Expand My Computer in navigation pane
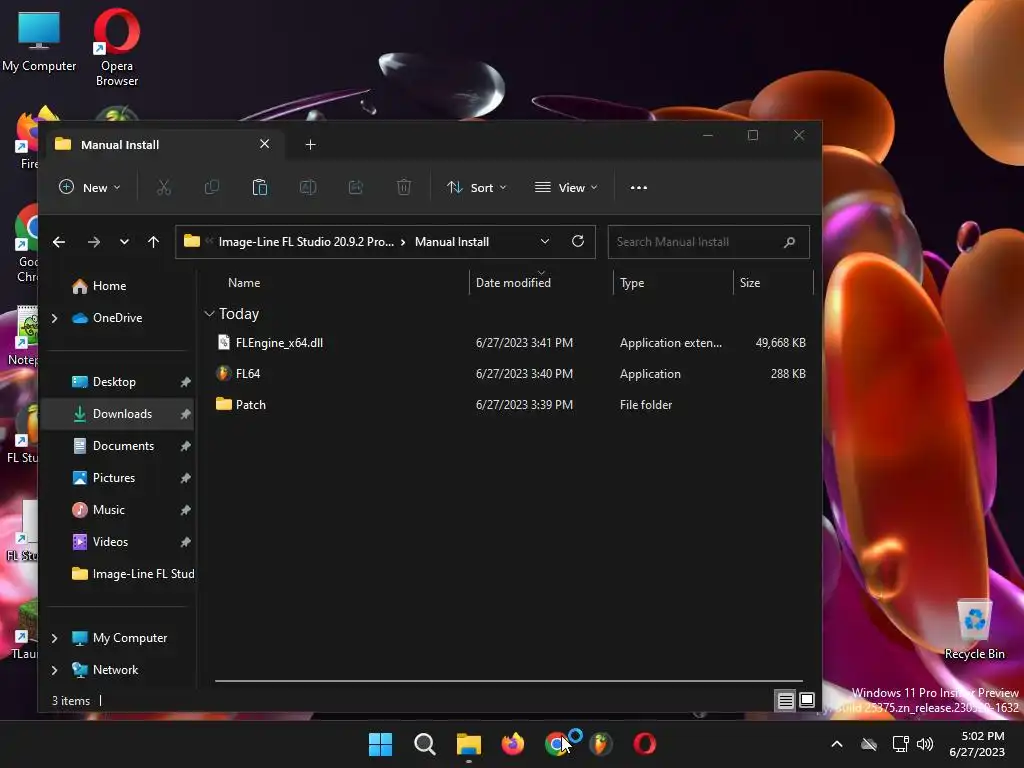 coord(55,638)
